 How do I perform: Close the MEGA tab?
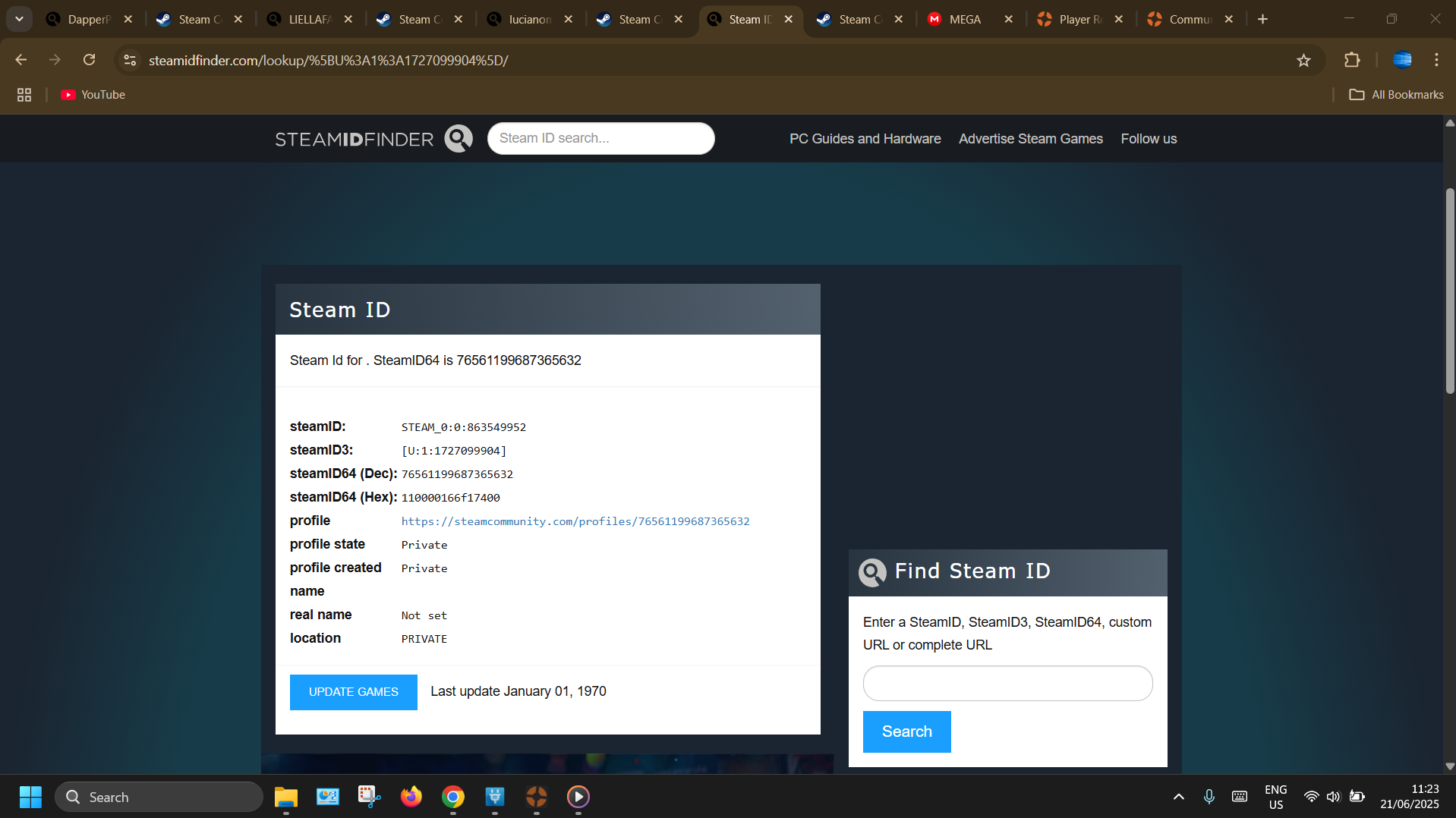click(1008, 20)
